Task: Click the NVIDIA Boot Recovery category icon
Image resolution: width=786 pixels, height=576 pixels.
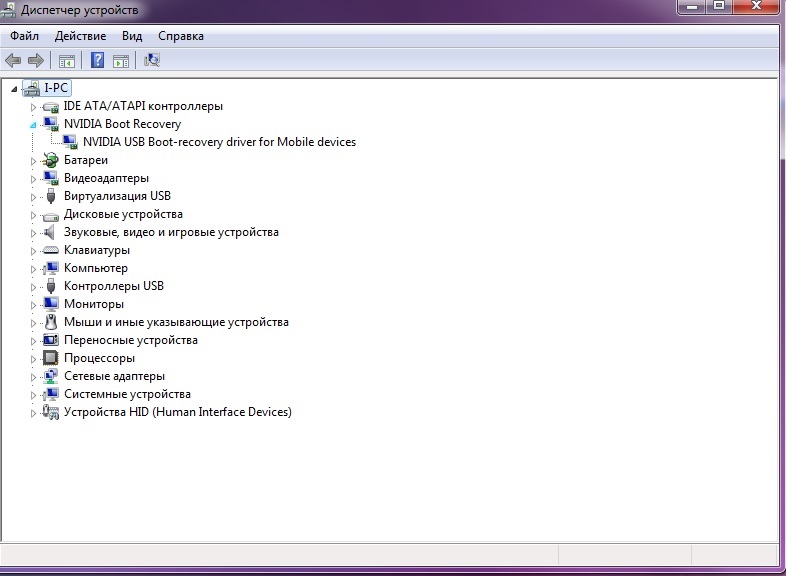Action: pyautogui.click(x=51, y=124)
